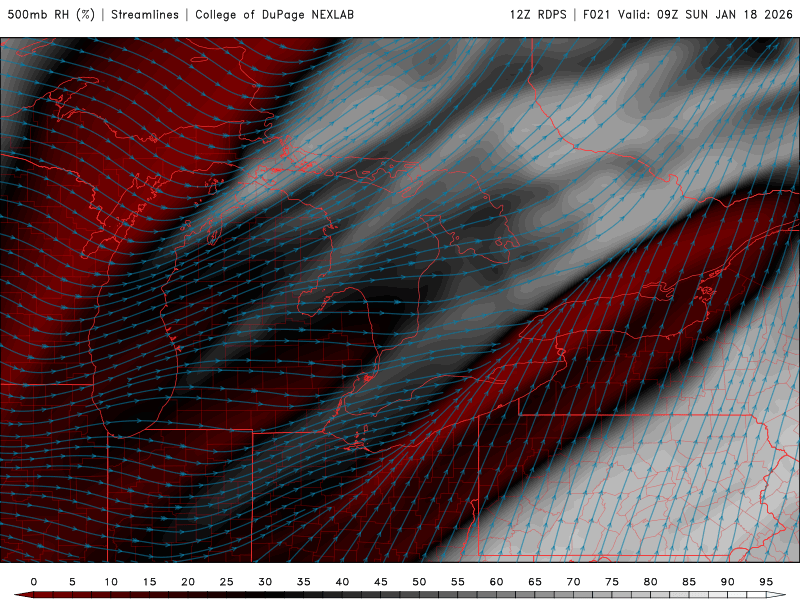Screen dimensions: 800x600
Task: Click the colorbar label "20"
Action: coord(188,582)
